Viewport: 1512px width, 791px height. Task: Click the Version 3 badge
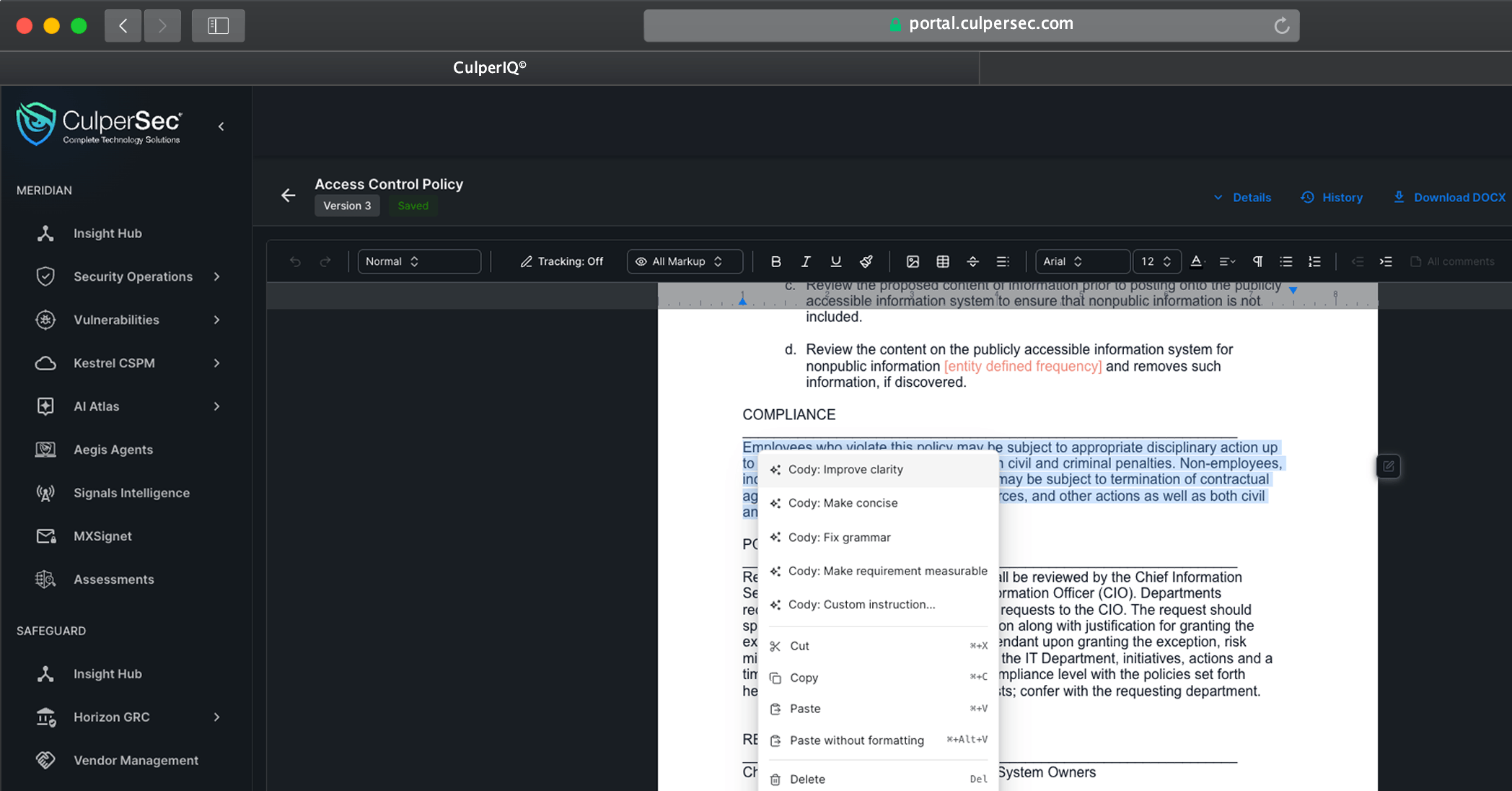tap(347, 206)
